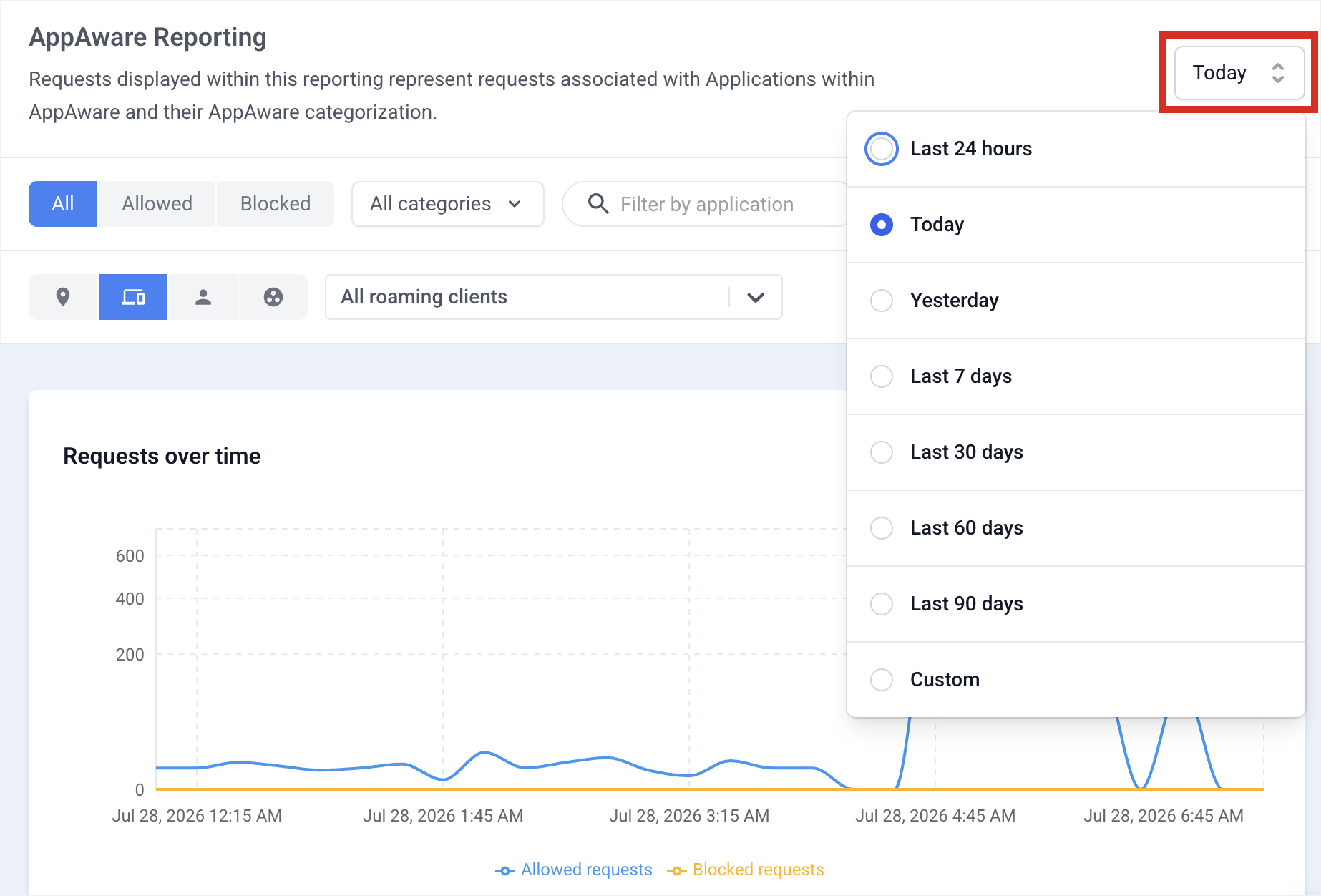This screenshot has width=1321, height=896.
Task: Select the Custom date range option
Action: click(1076, 680)
